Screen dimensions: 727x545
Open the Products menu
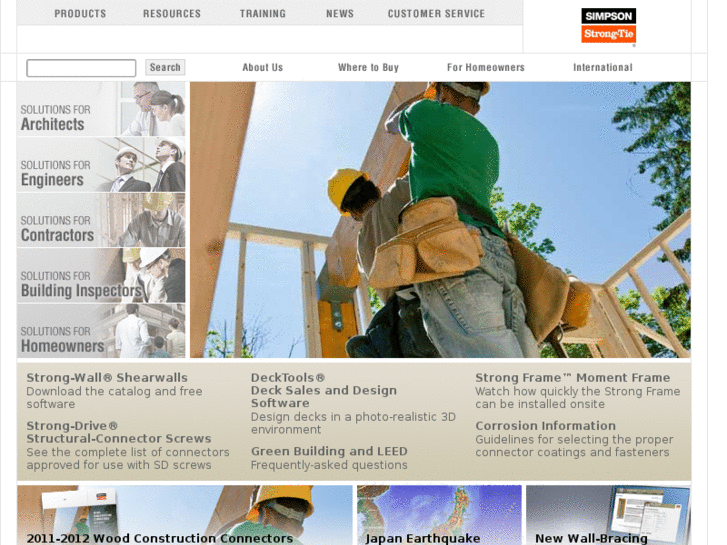tap(80, 14)
